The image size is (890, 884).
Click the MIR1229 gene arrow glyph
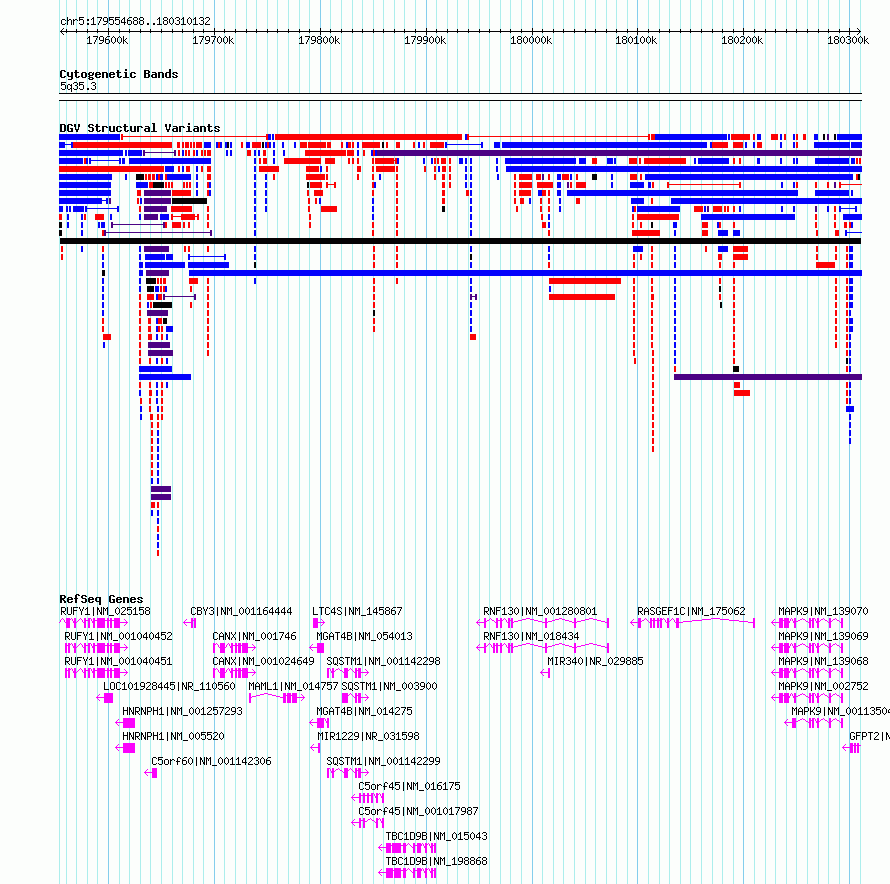tap(316, 748)
